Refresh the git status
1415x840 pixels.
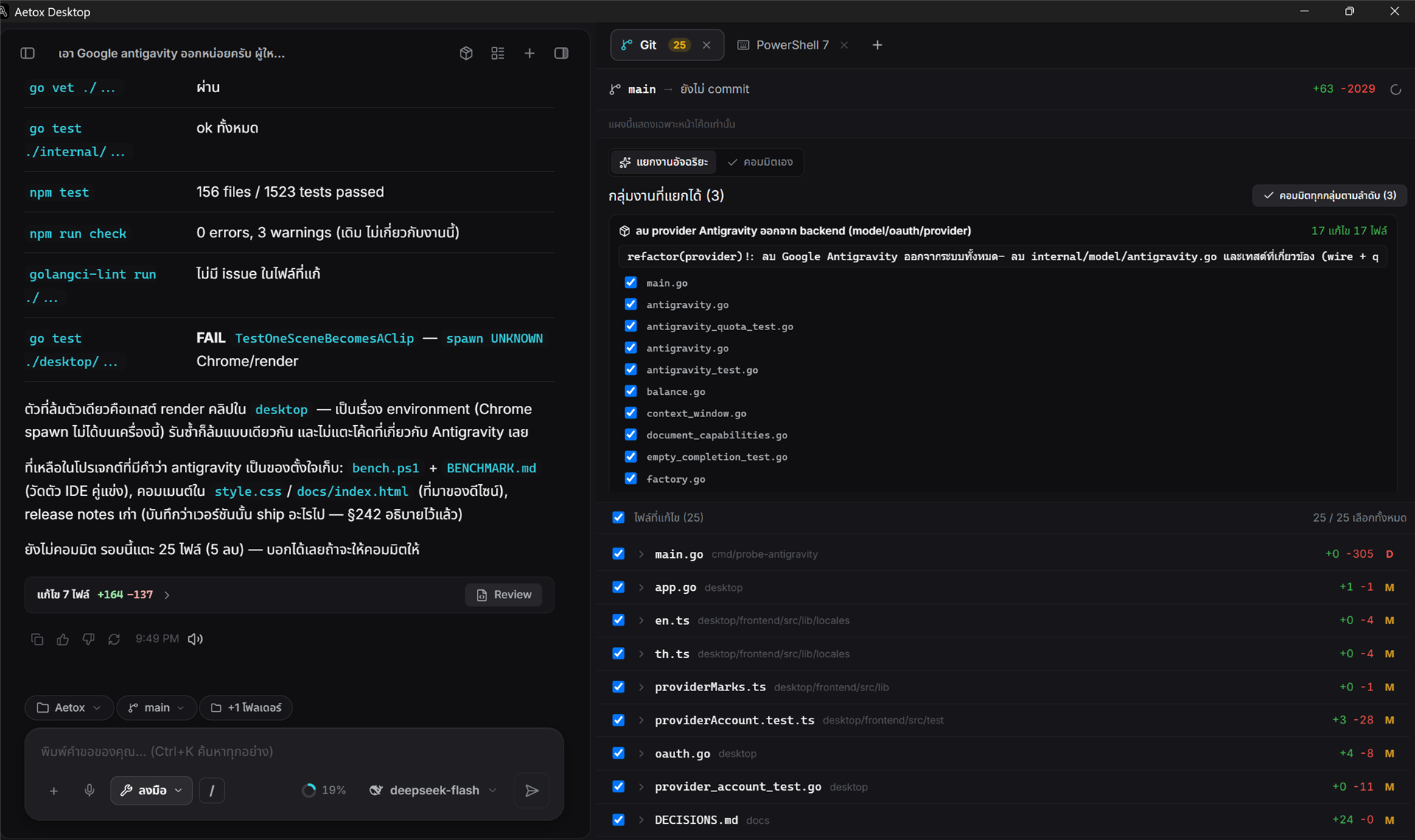point(1396,89)
